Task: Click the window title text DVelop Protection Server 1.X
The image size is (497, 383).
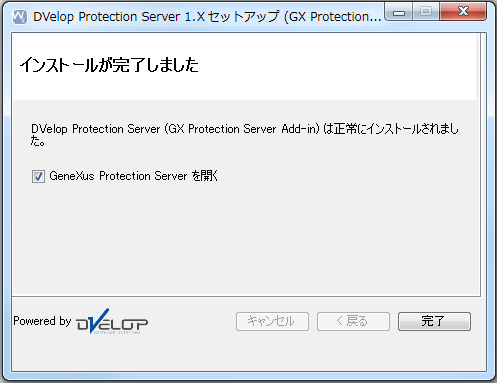Action: click(x=119, y=17)
